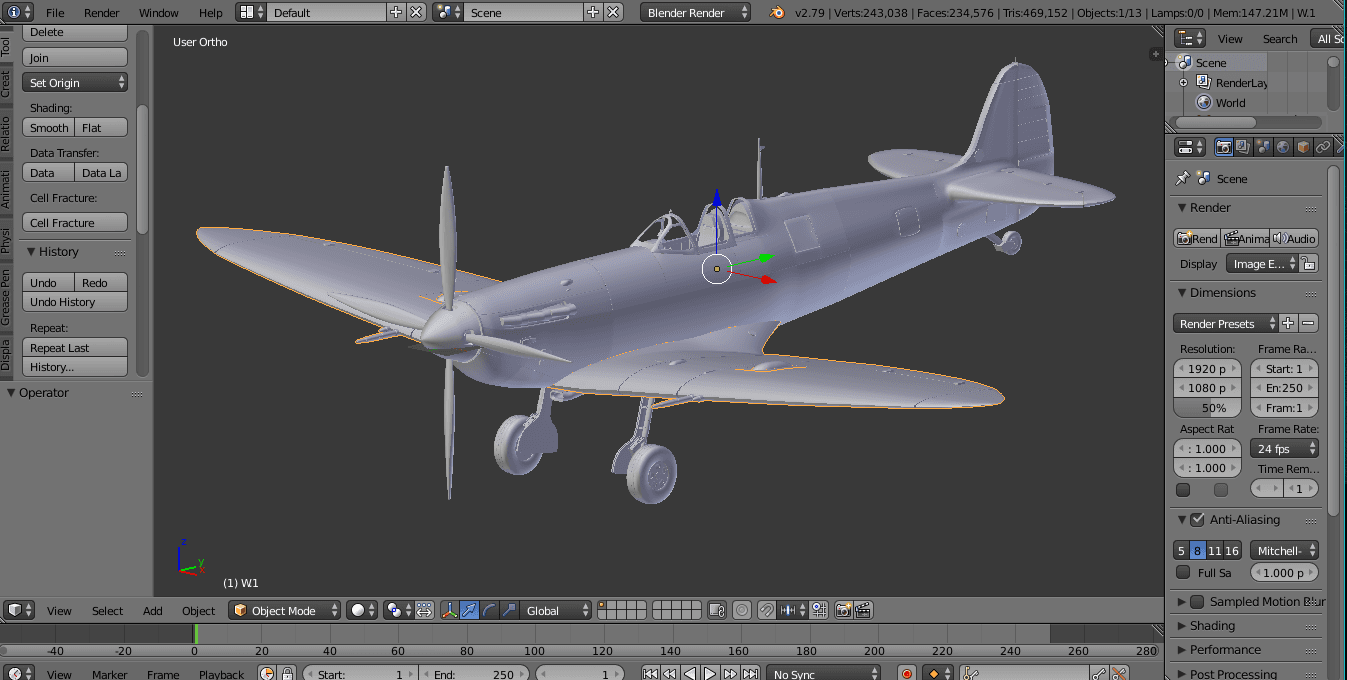The image size is (1347, 680).
Task: Click the Blender info editor icon
Action: (x=20, y=12)
